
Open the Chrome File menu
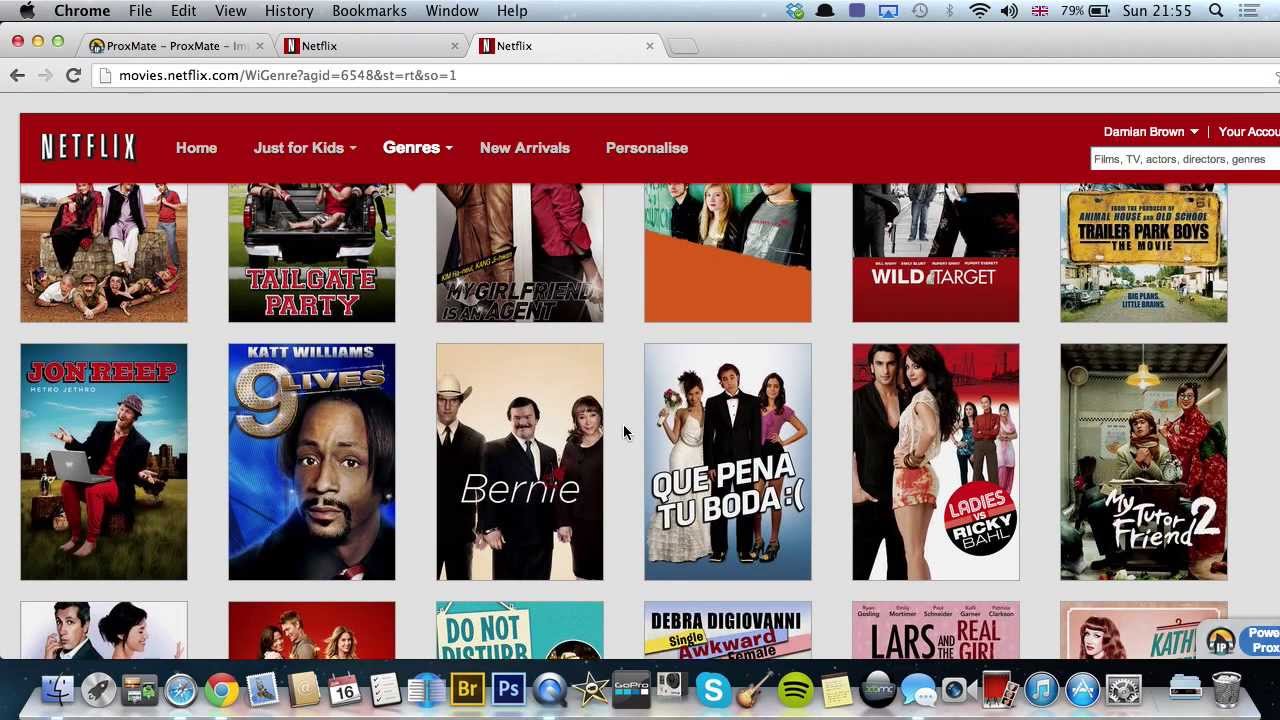(x=140, y=11)
